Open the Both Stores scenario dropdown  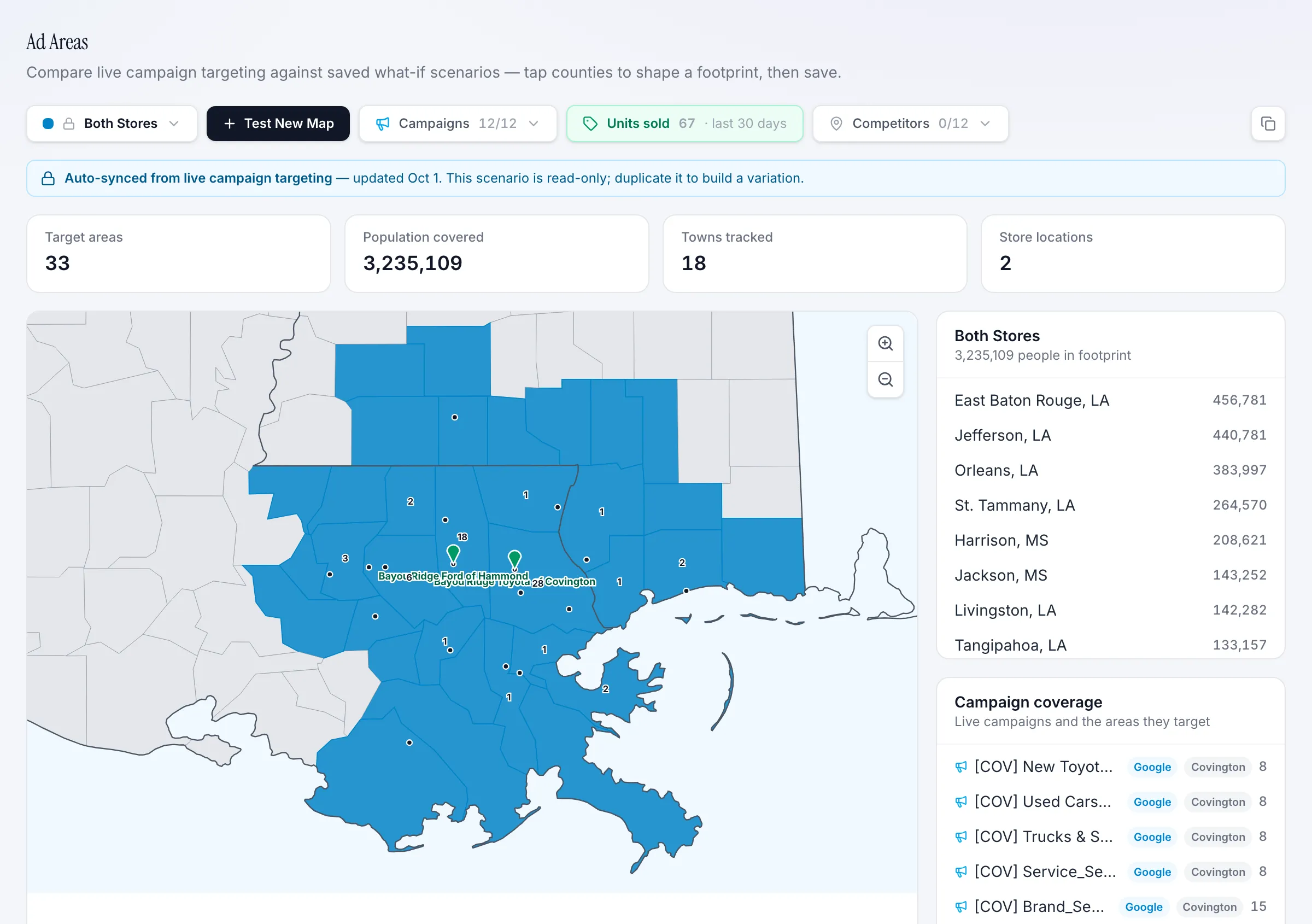[x=112, y=124]
